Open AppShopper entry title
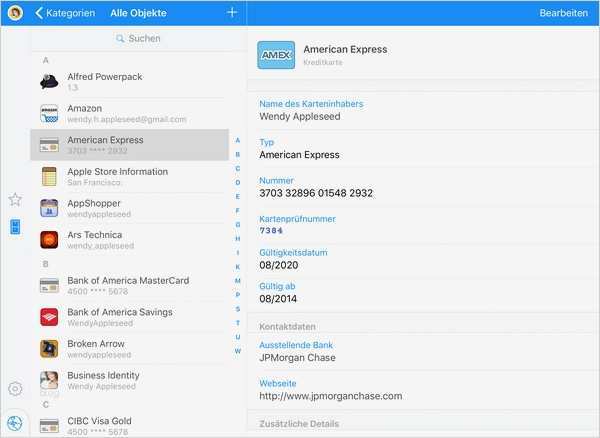 pyautogui.click(x=94, y=203)
